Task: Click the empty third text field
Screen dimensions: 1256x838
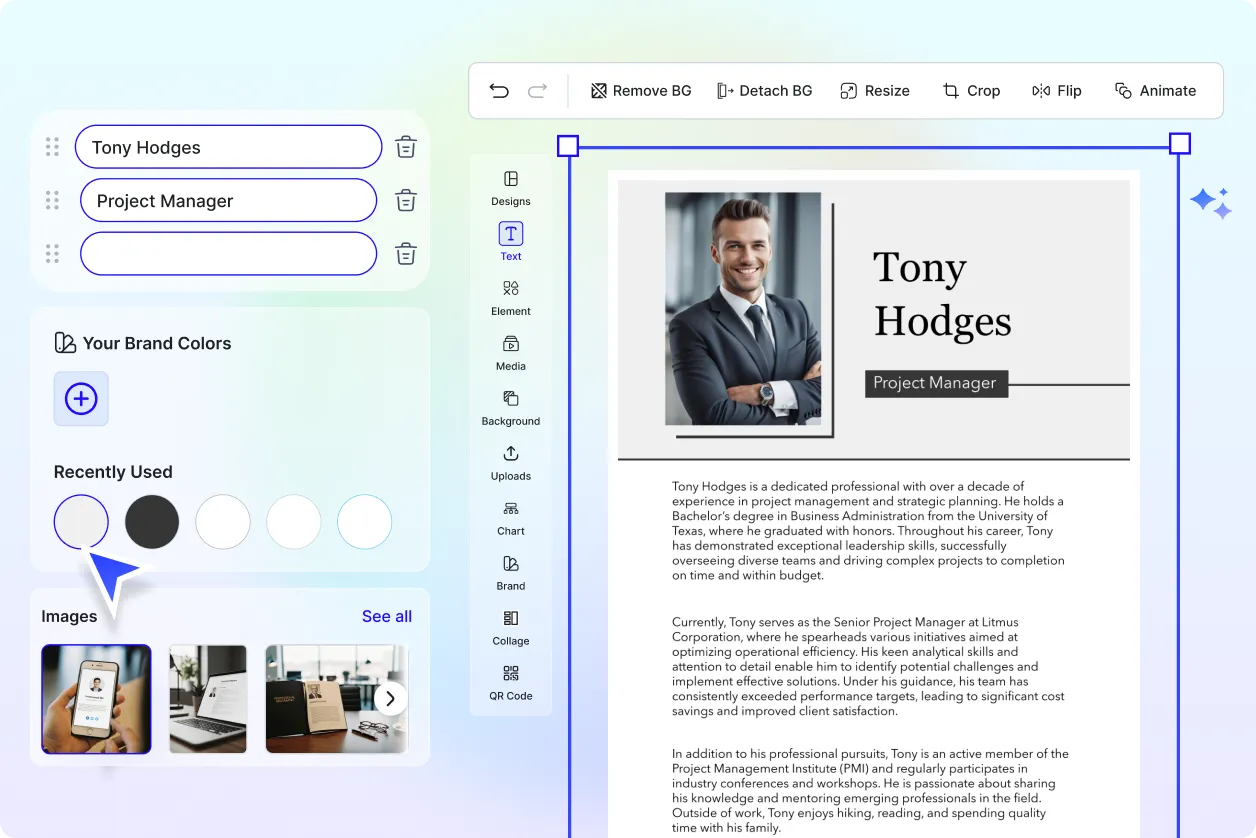Action: (228, 253)
